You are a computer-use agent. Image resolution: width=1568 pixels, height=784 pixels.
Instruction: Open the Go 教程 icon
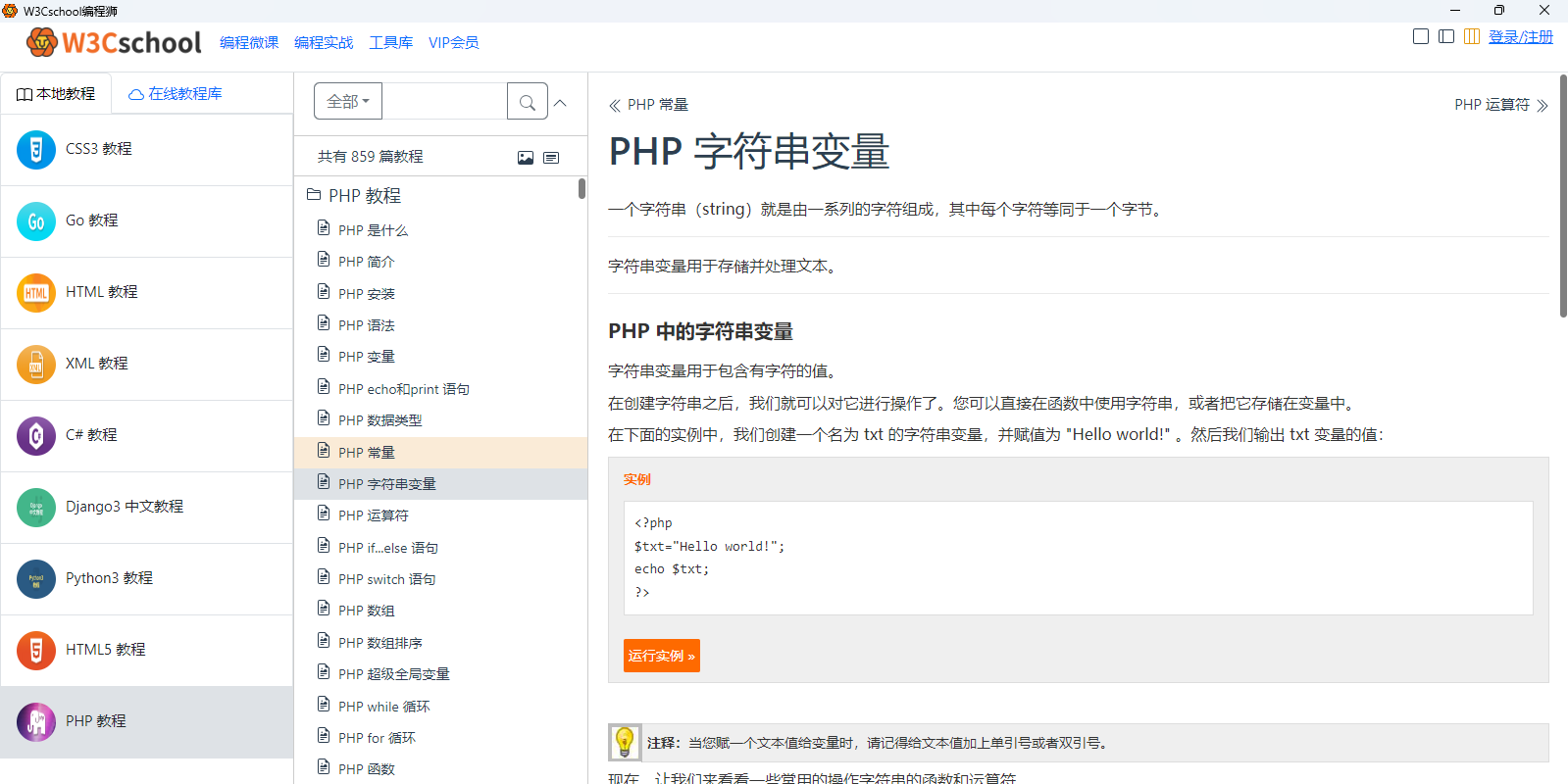(36, 221)
